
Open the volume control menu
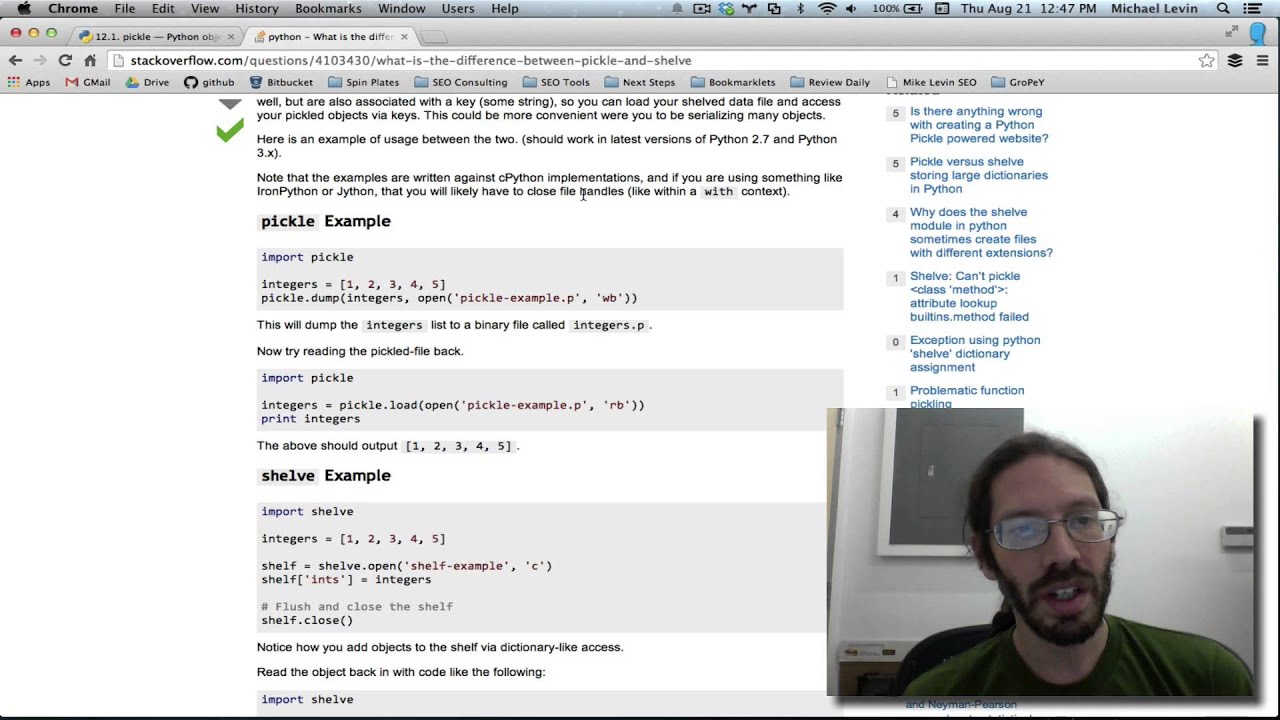pyautogui.click(x=851, y=8)
